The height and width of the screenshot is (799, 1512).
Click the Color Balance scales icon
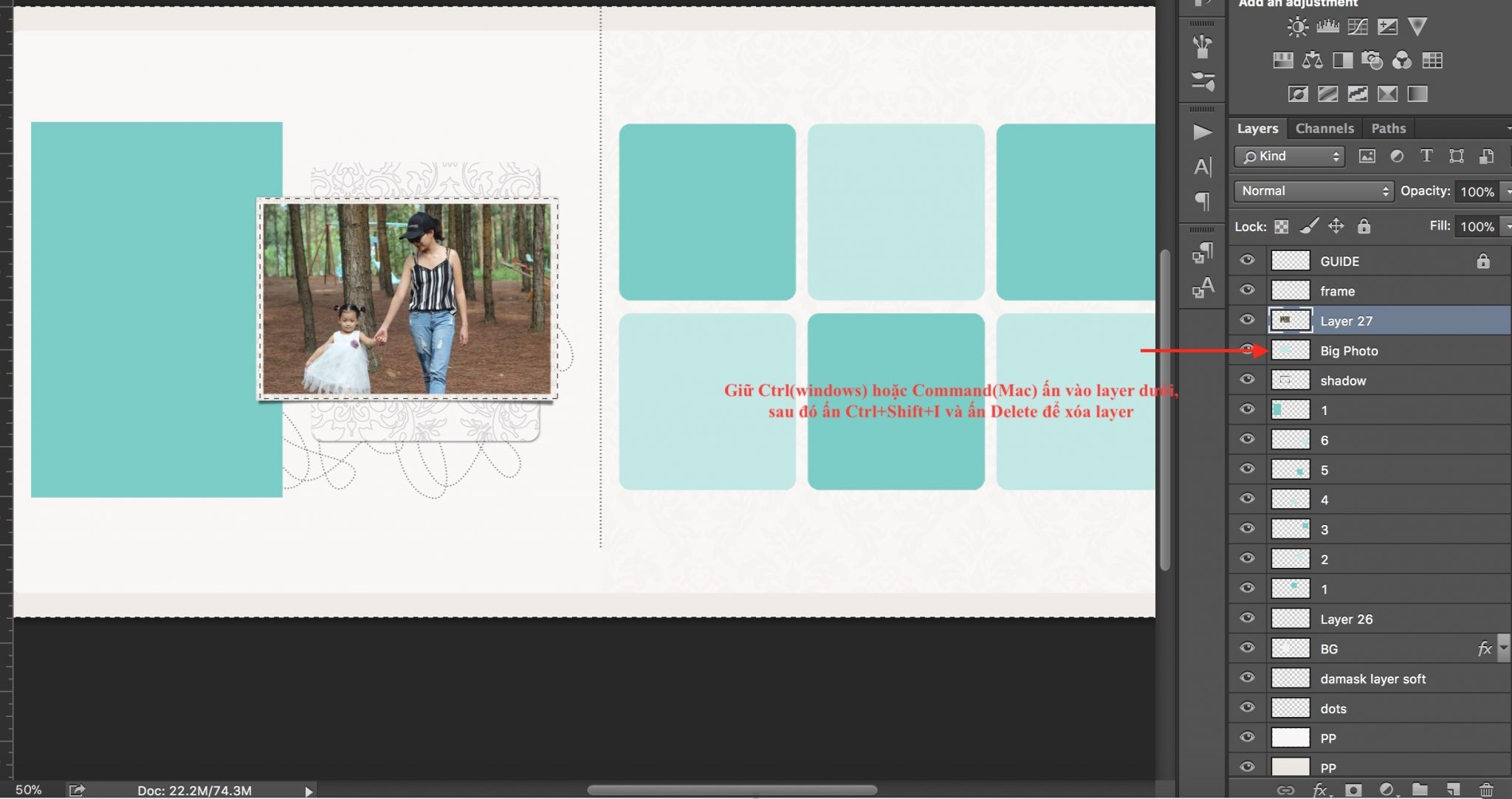(1313, 61)
